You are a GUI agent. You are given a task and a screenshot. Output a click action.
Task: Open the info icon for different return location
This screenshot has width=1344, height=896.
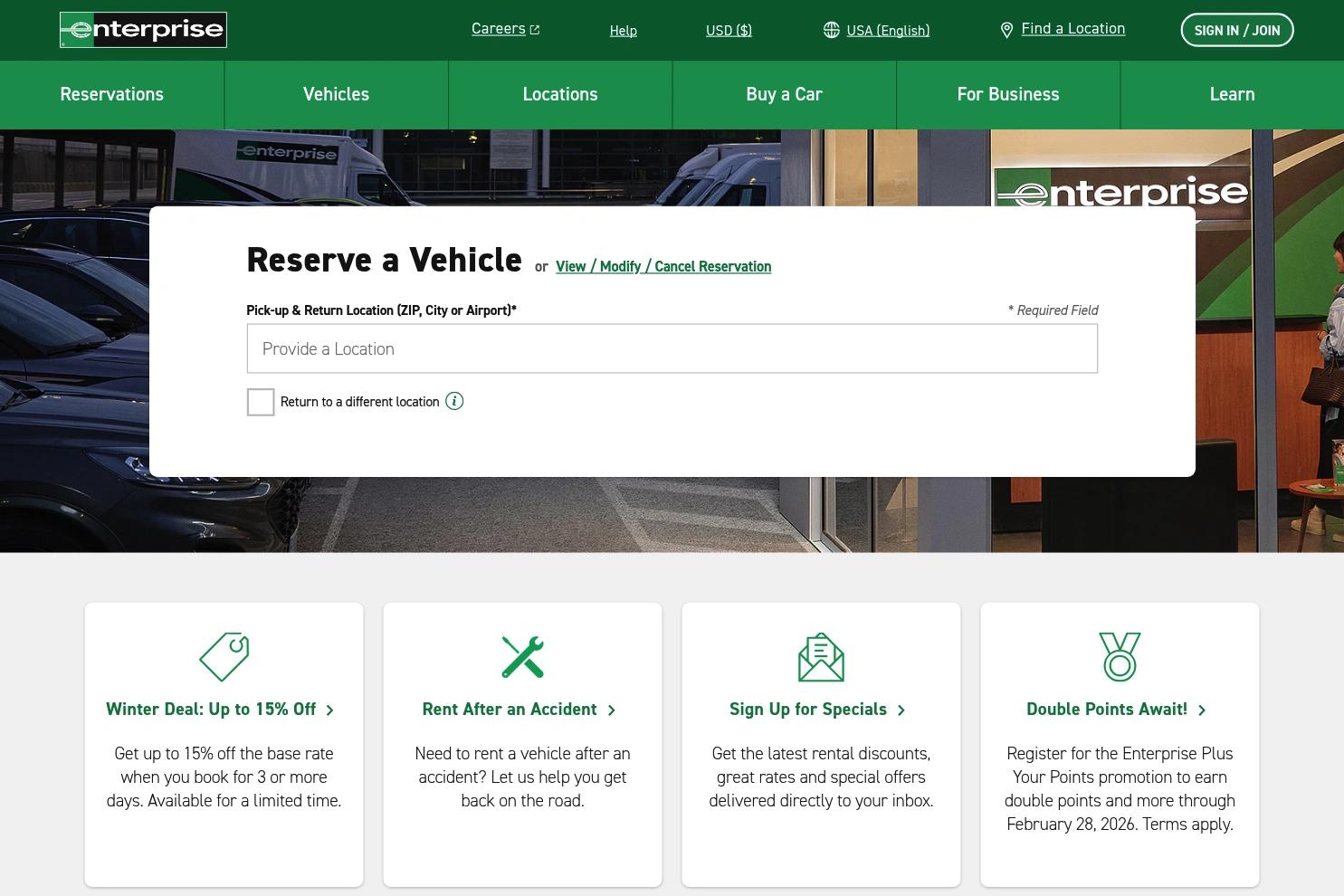click(x=454, y=401)
